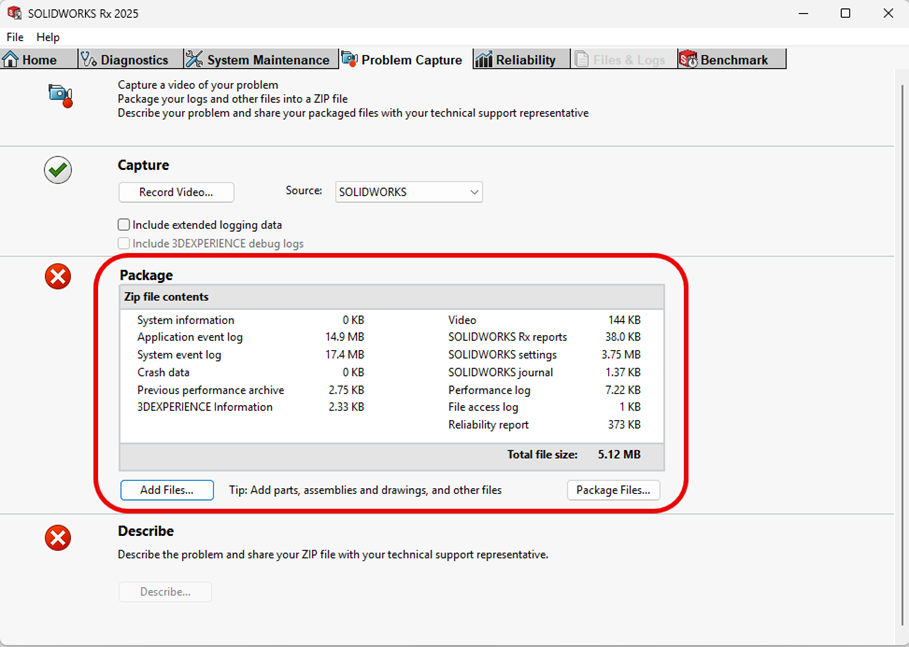Image resolution: width=909 pixels, height=647 pixels.
Task: Click the Files & Logs tab
Action: [623, 60]
